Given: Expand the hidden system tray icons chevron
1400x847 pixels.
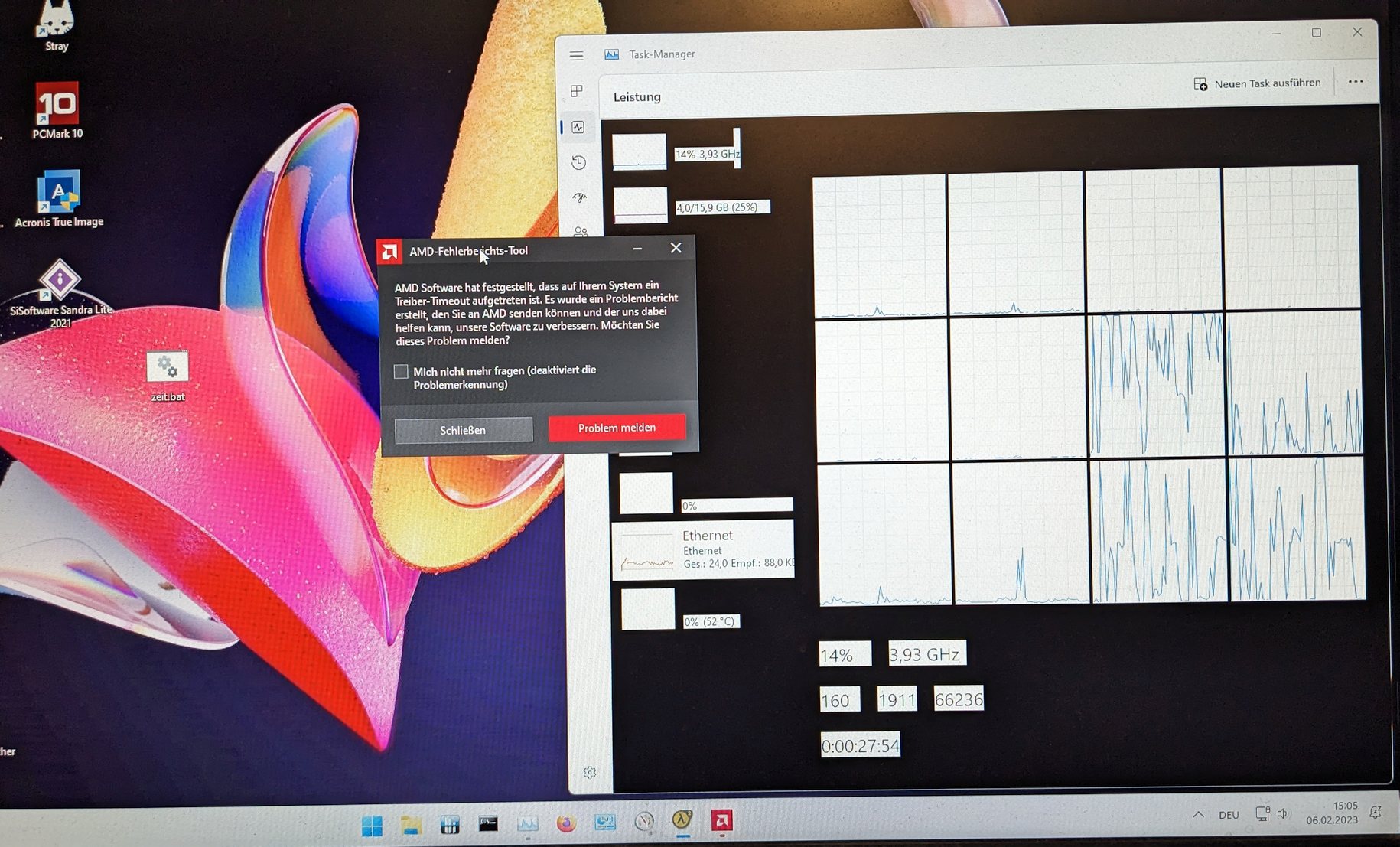Looking at the screenshot, I should tap(1198, 815).
